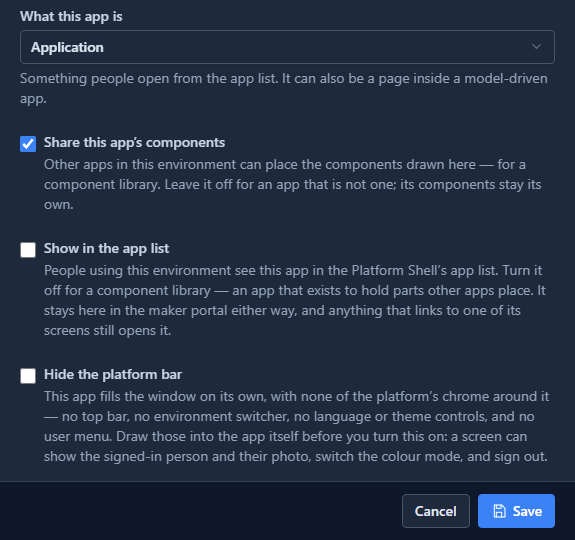The width and height of the screenshot is (575, 540).
Task: Click description starting "People using this environment"
Action: pyautogui.click(x=295, y=301)
